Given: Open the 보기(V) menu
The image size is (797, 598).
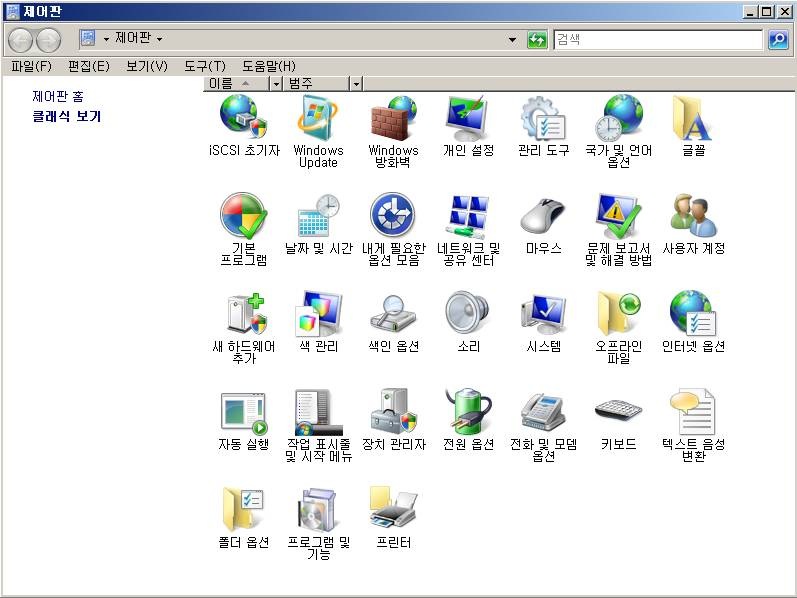Looking at the screenshot, I should tap(147, 66).
